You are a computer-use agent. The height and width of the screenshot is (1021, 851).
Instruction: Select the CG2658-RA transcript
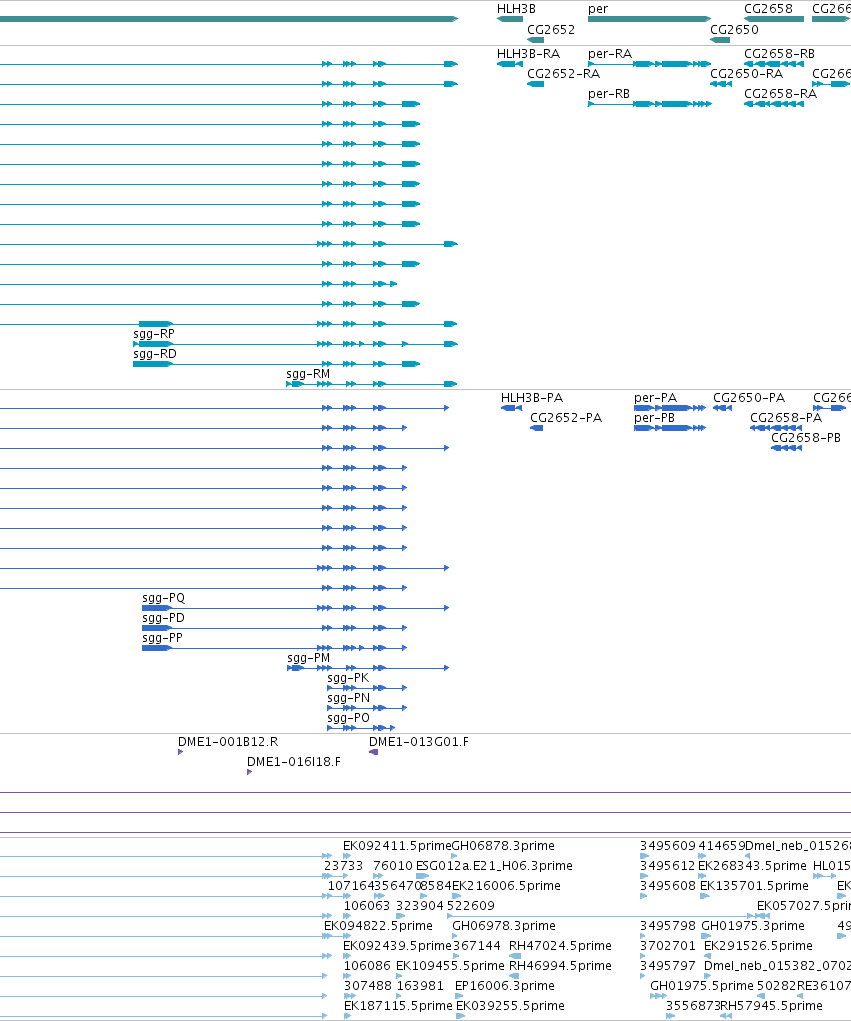774,104
